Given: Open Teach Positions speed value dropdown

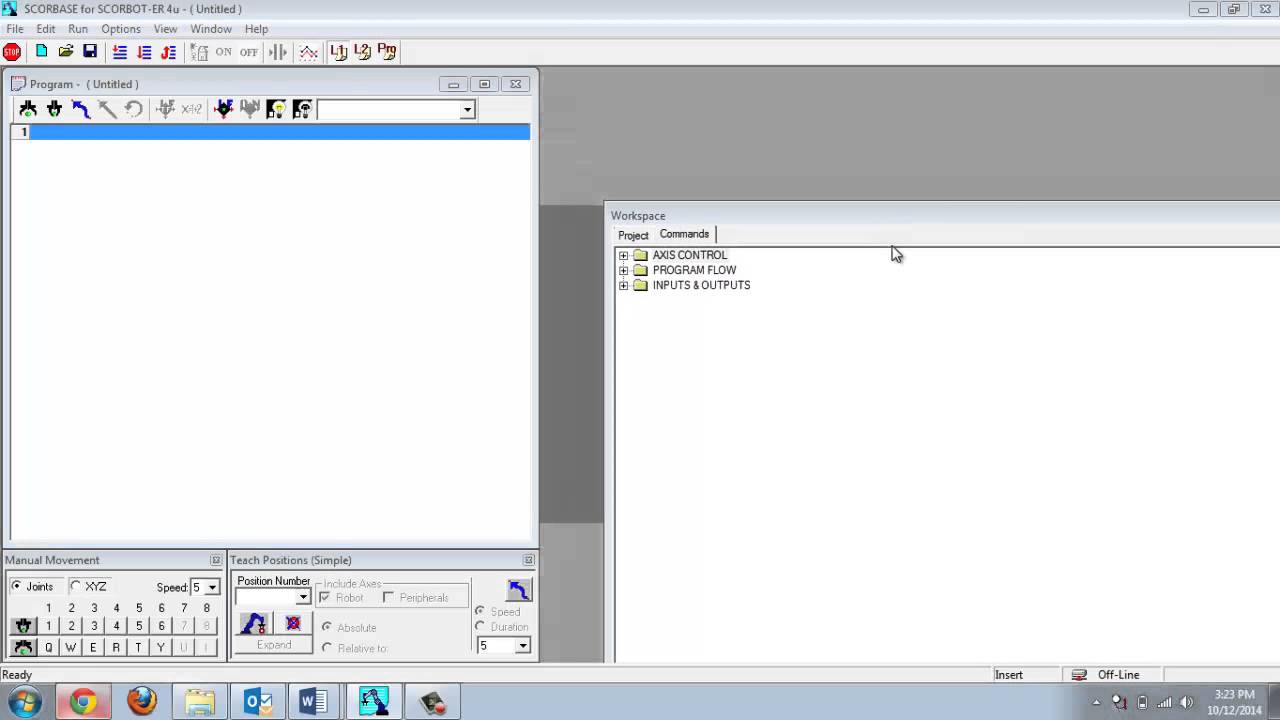Looking at the screenshot, I should pos(522,646).
